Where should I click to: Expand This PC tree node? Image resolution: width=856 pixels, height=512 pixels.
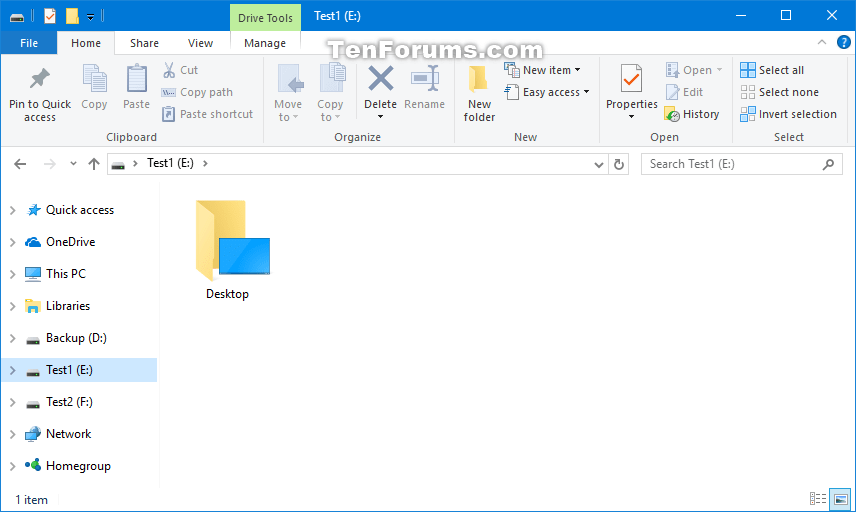click(x=13, y=274)
